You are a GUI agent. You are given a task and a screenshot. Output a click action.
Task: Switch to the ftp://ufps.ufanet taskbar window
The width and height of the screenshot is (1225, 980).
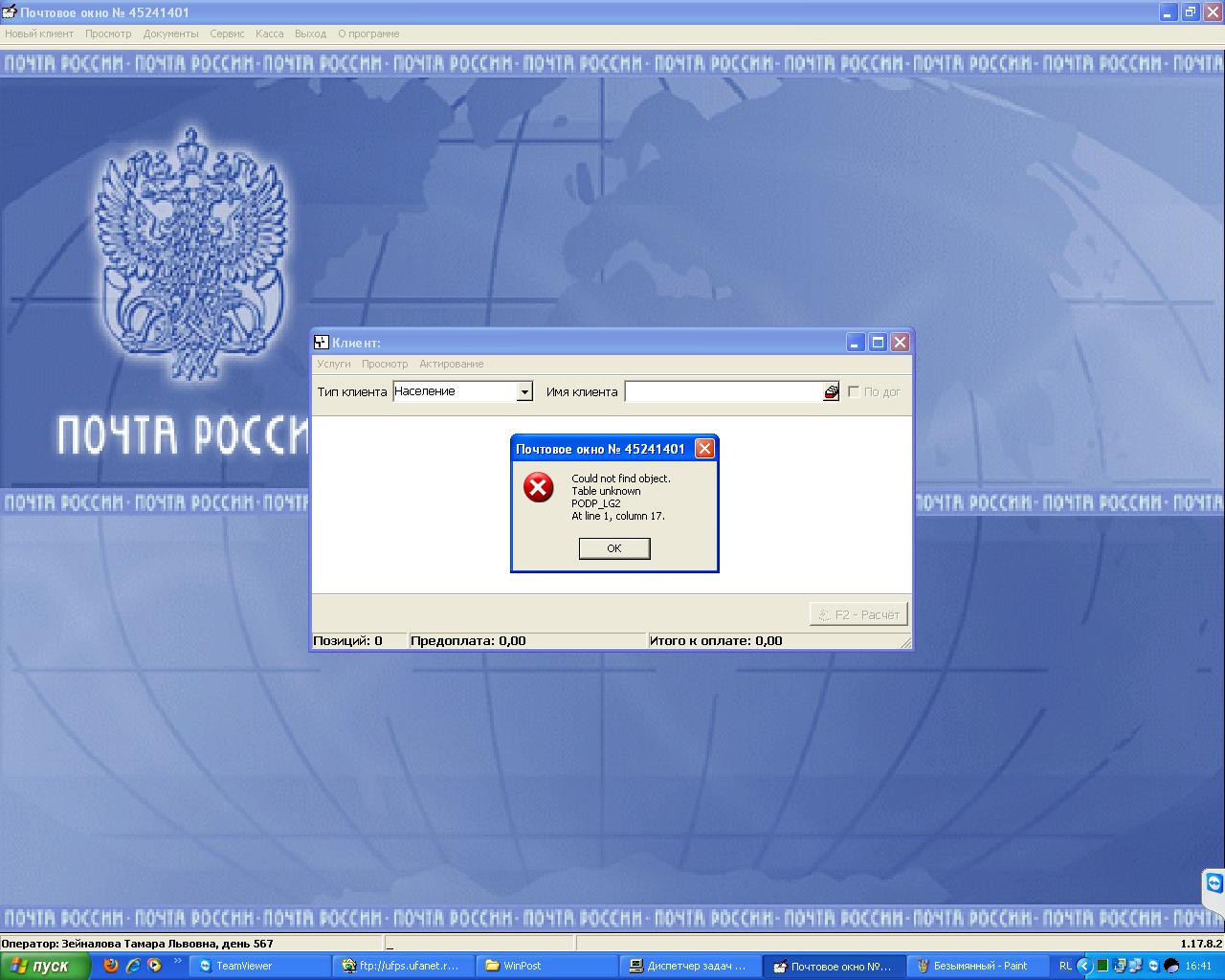(404, 967)
